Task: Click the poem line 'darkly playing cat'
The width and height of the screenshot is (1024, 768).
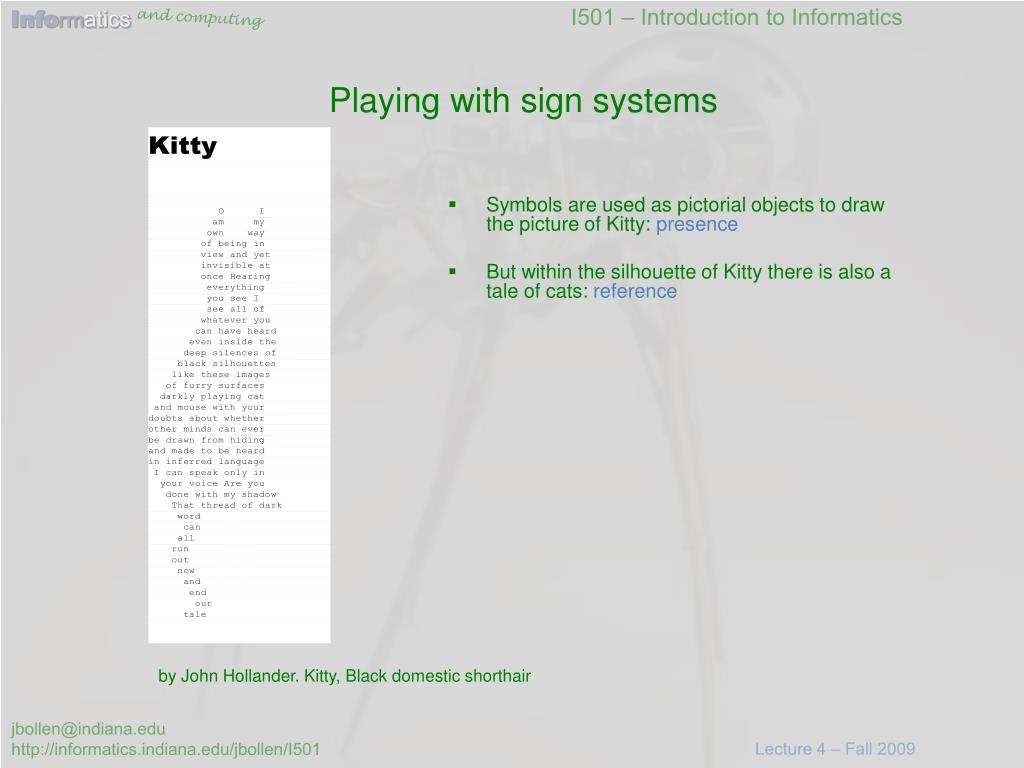Action: coord(212,396)
